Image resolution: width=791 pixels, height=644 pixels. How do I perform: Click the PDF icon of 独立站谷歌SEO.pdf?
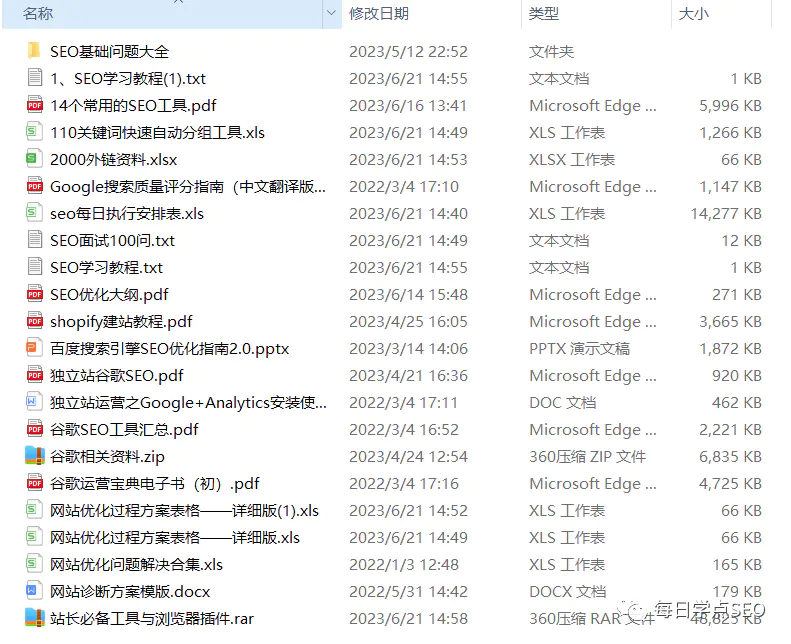coord(34,375)
